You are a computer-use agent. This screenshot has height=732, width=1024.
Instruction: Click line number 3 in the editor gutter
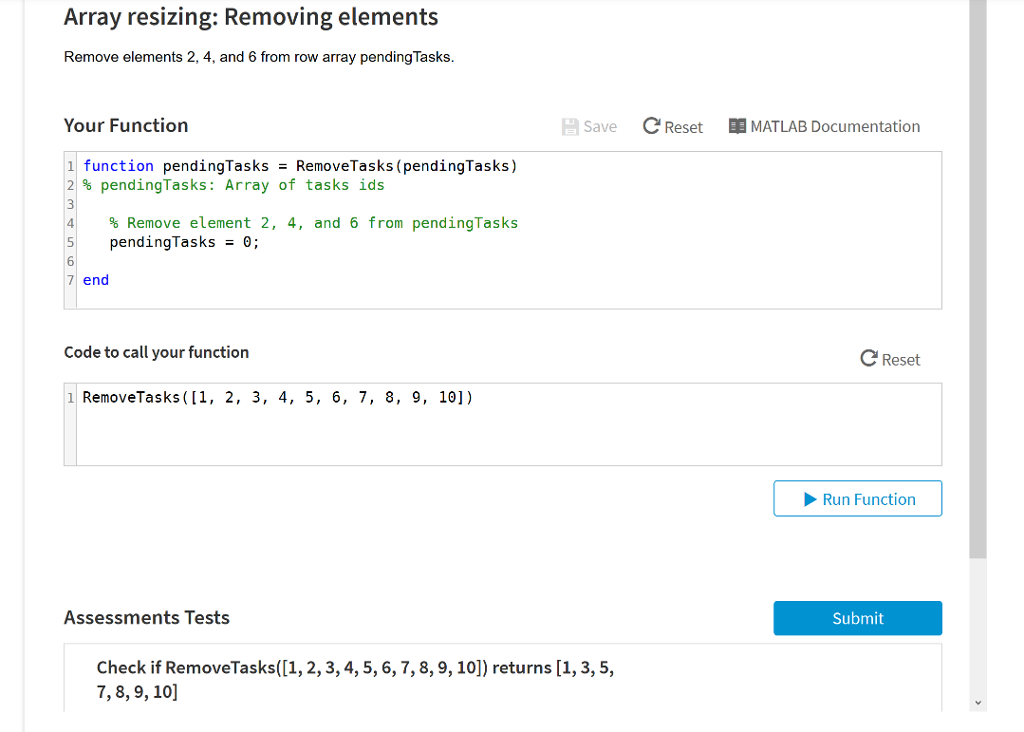point(71,204)
